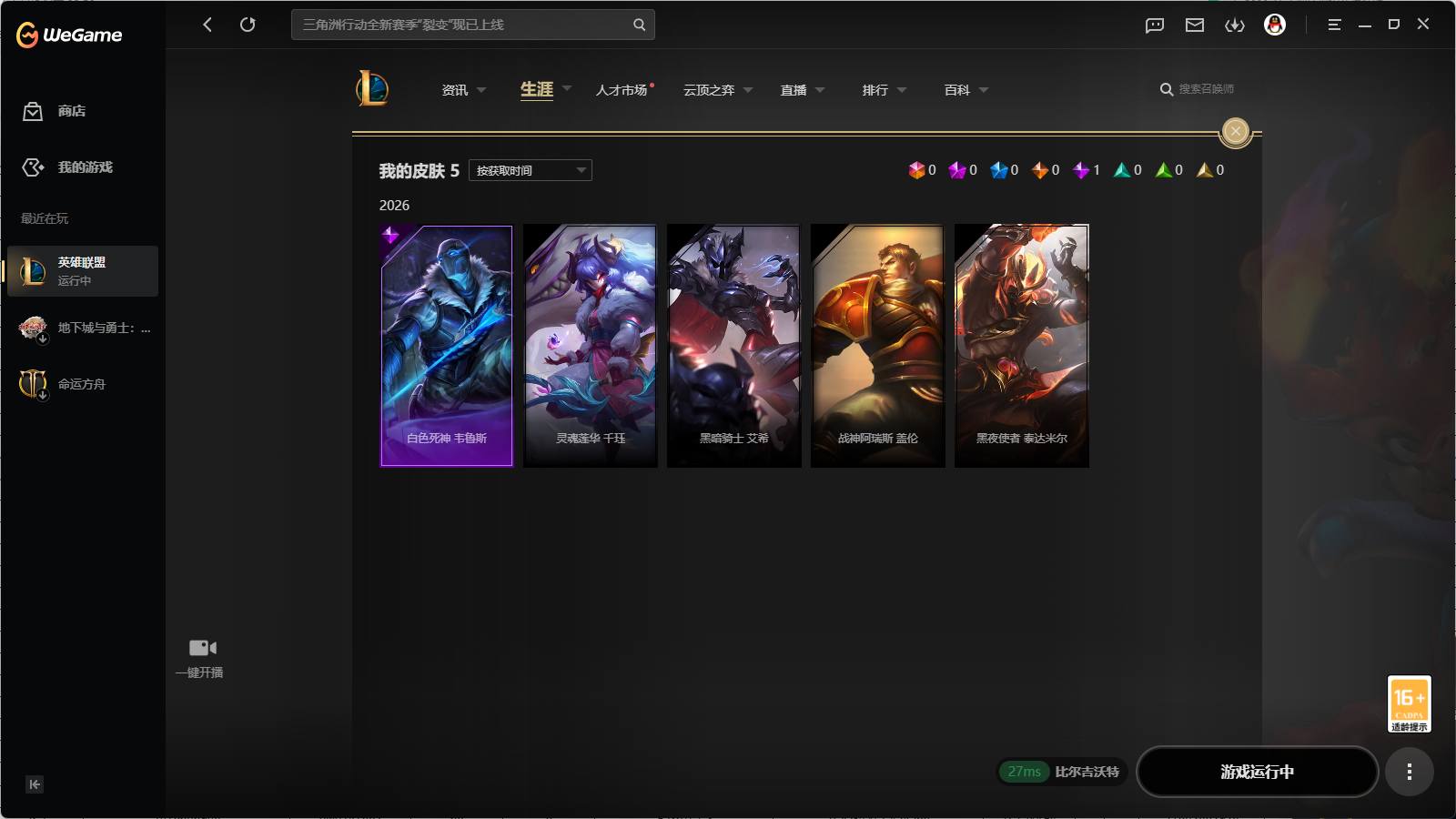Click the 我的皮肤 5 heading
The height and width of the screenshot is (819, 1456).
click(420, 171)
